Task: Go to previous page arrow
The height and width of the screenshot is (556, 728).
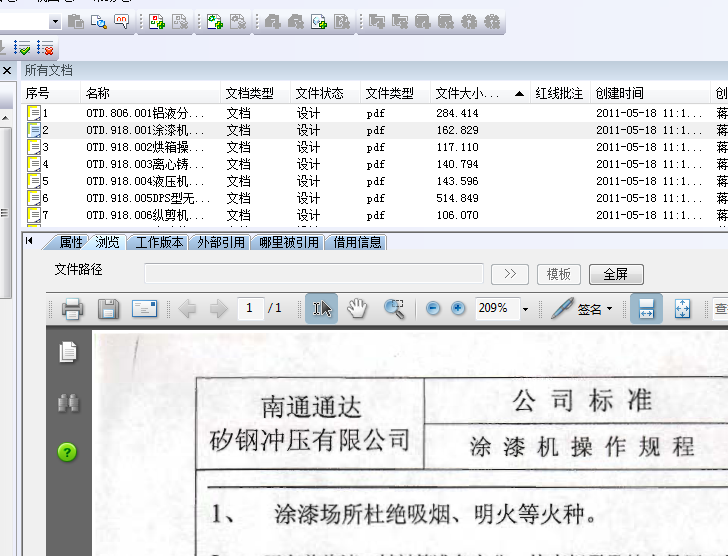Action: click(x=187, y=309)
